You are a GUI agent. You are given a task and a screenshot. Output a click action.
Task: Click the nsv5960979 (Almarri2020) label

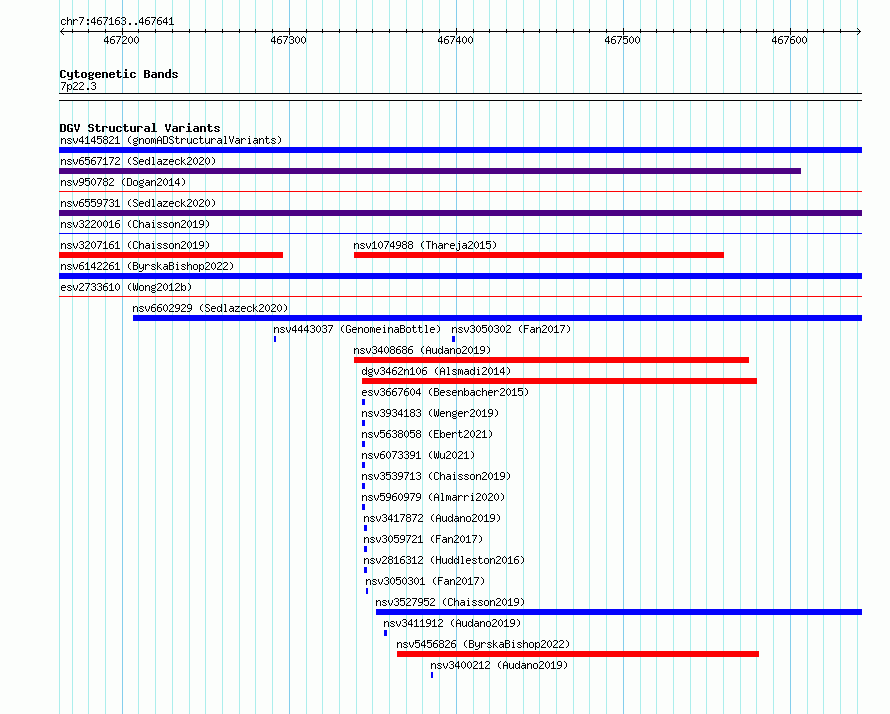click(x=433, y=497)
